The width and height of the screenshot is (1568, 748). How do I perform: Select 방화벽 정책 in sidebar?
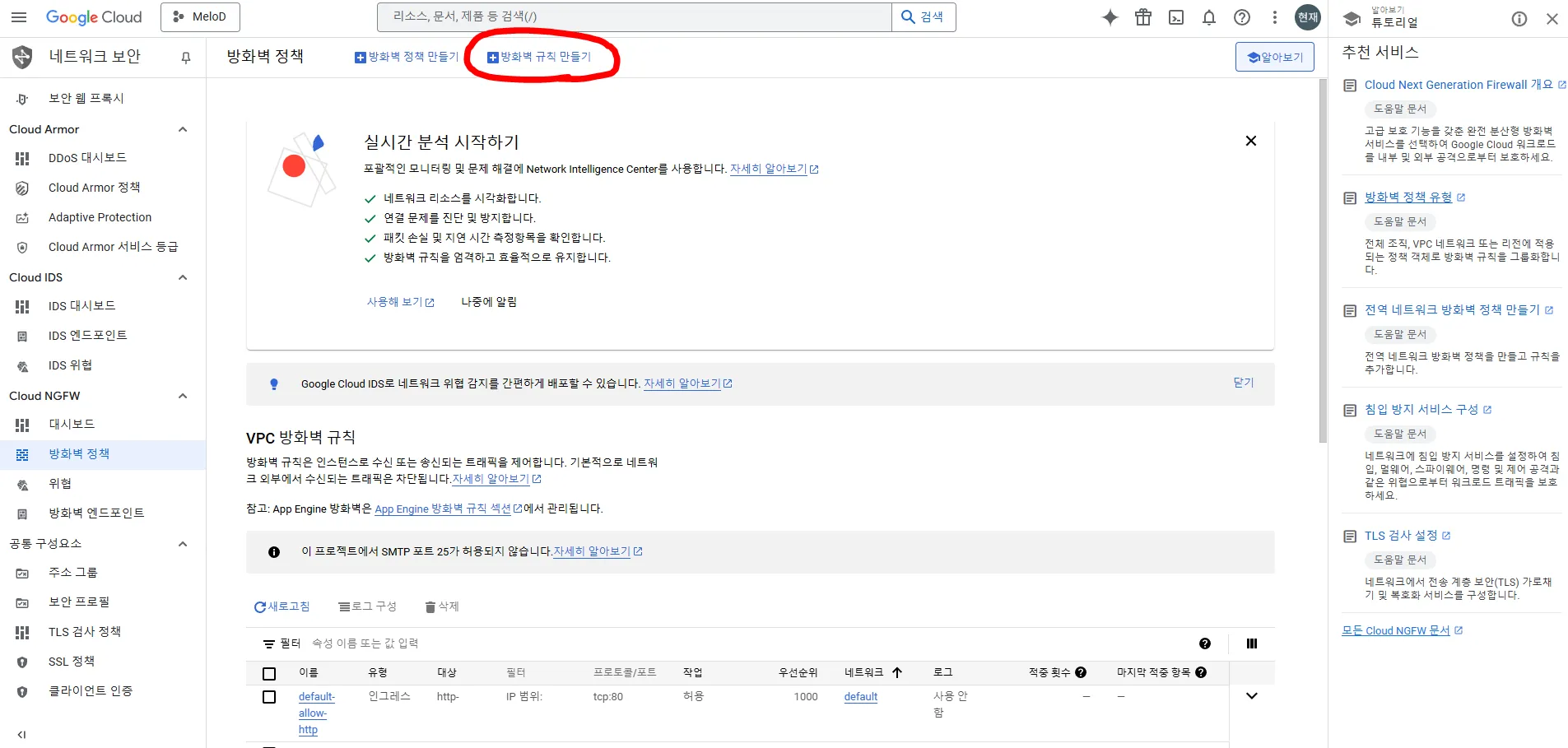click(x=103, y=454)
